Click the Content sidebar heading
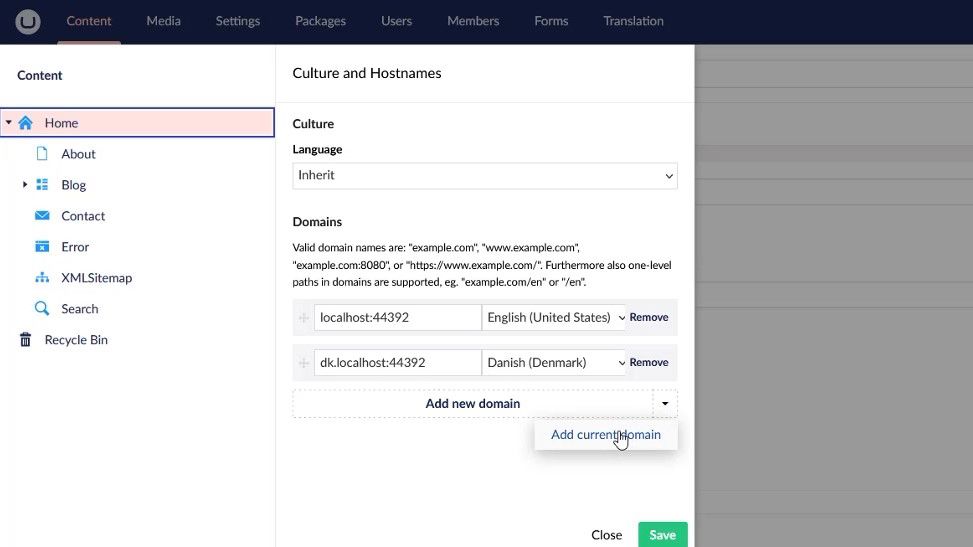This screenshot has height=547, width=973. pos(40,75)
